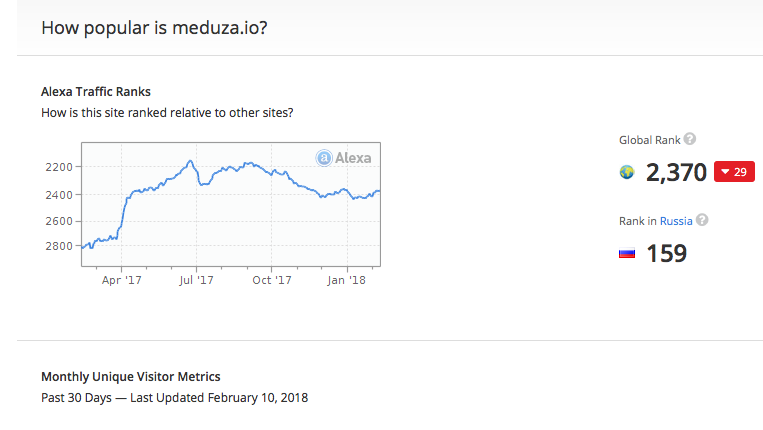This screenshot has height=430, width=763.
Task: Open the Russia country link
Action: click(x=676, y=221)
